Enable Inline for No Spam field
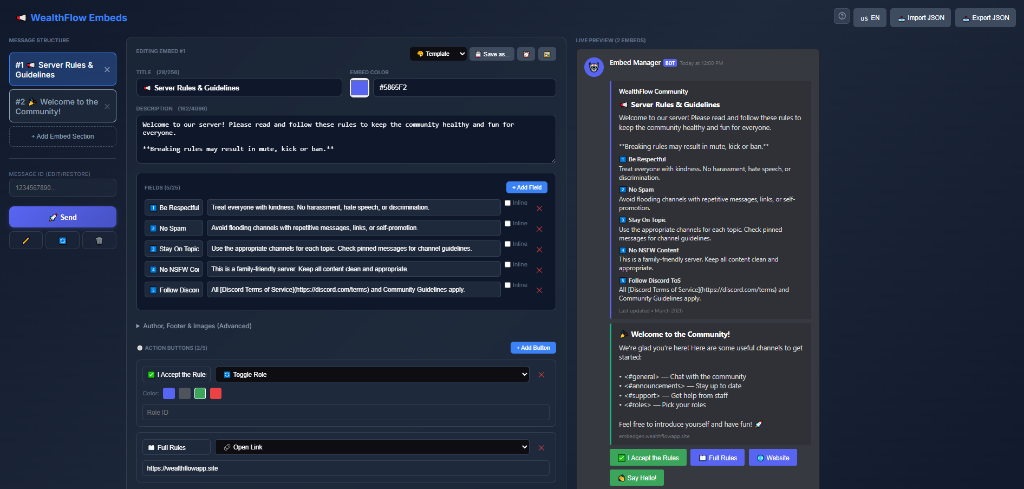This screenshot has width=1024, height=489. [508, 223]
